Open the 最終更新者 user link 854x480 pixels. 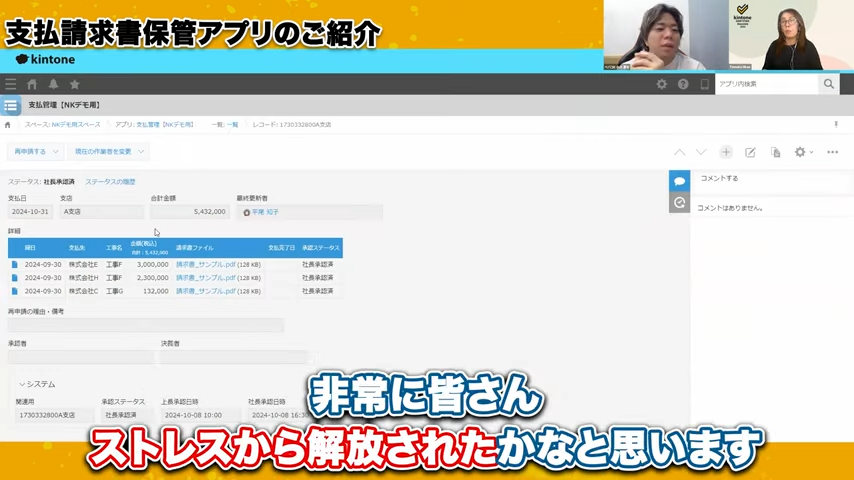(265, 212)
